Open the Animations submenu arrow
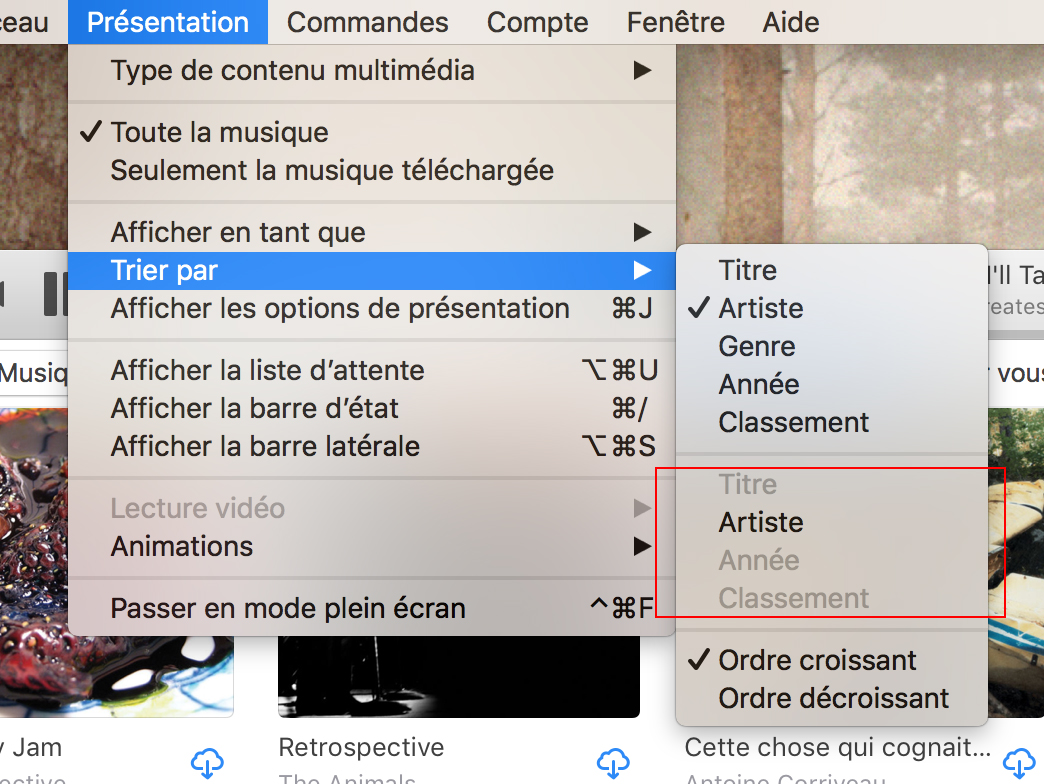Screen dimensions: 1044x784 pyautogui.click(x=642, y=546)
